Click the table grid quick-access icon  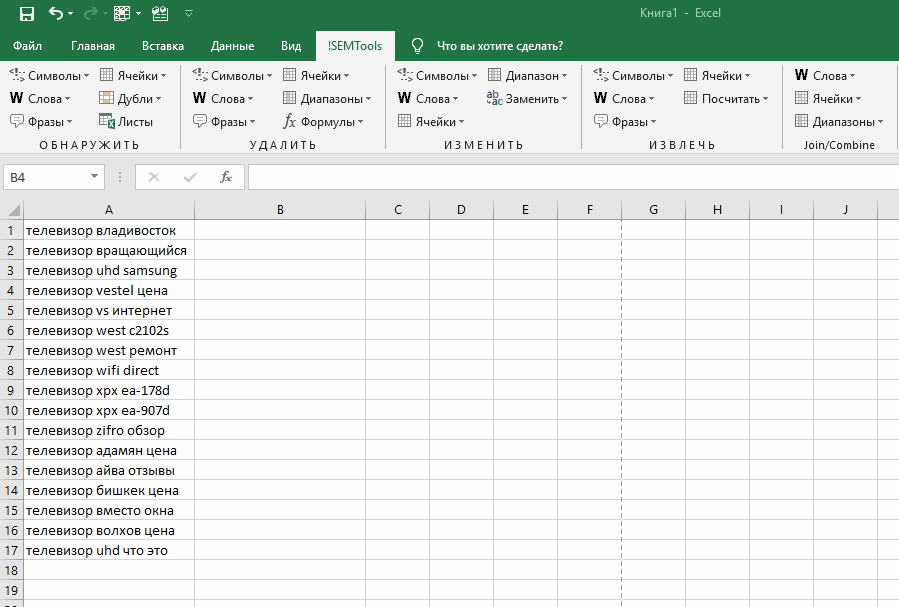[x=122, y=14]
